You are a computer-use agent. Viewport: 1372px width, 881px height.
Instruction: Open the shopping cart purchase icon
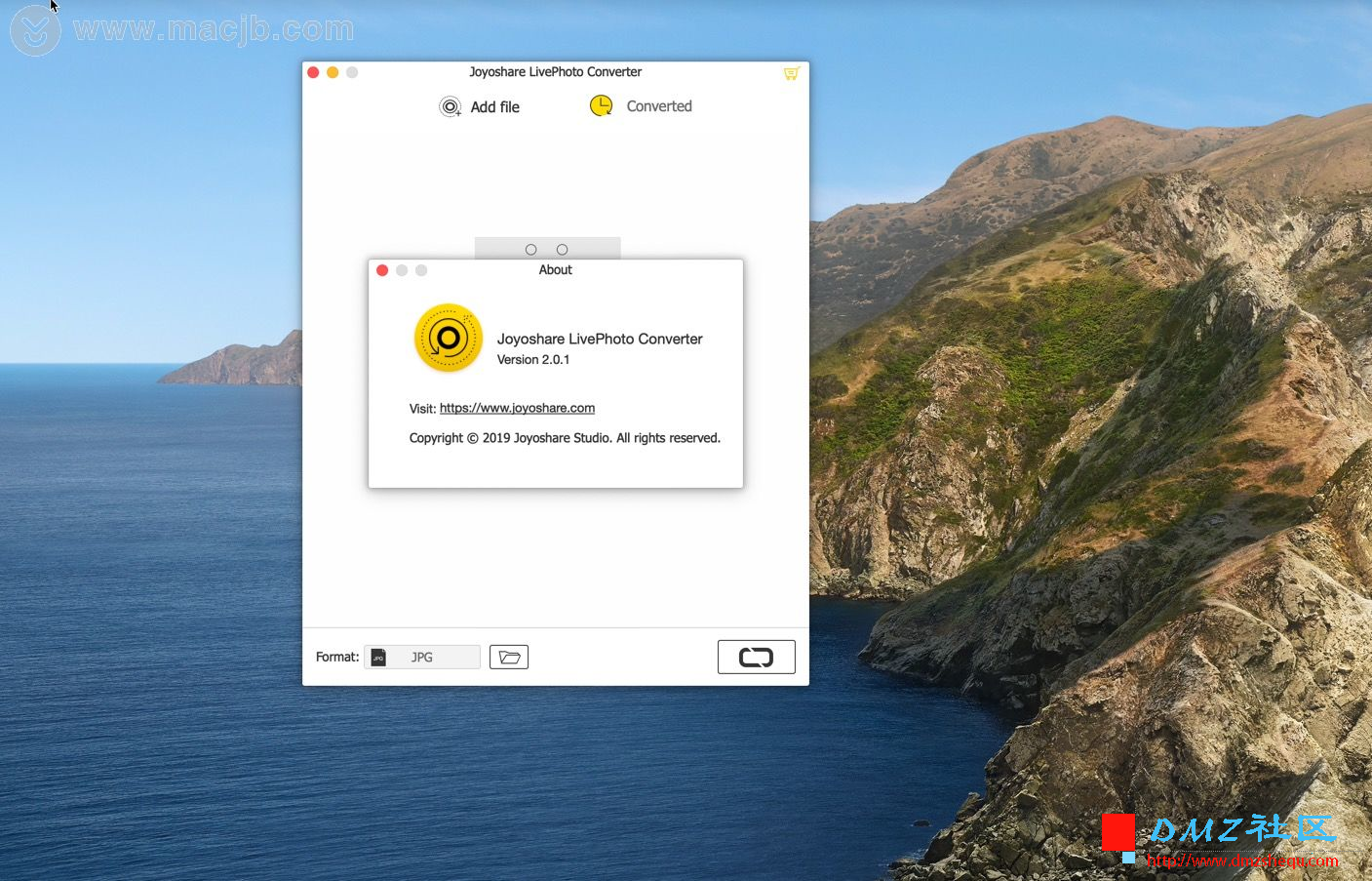tap(791, 73)
